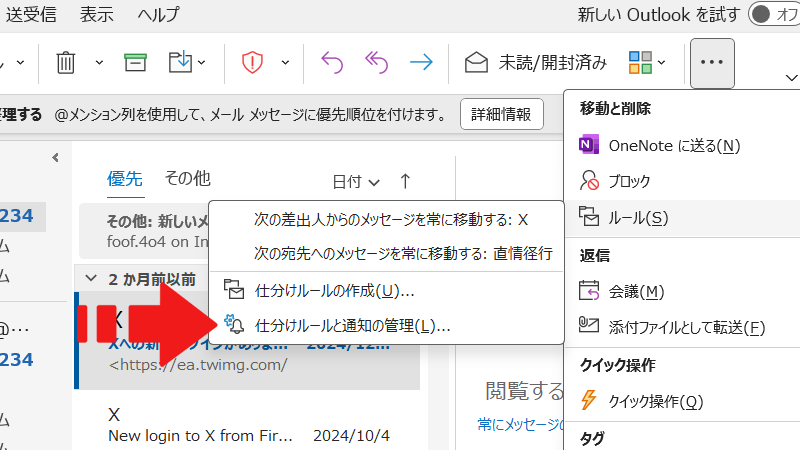Select 仕分けルールの作成(U)... menu item
The height and width of the screenshot is (450, 800).
(334, 291)
